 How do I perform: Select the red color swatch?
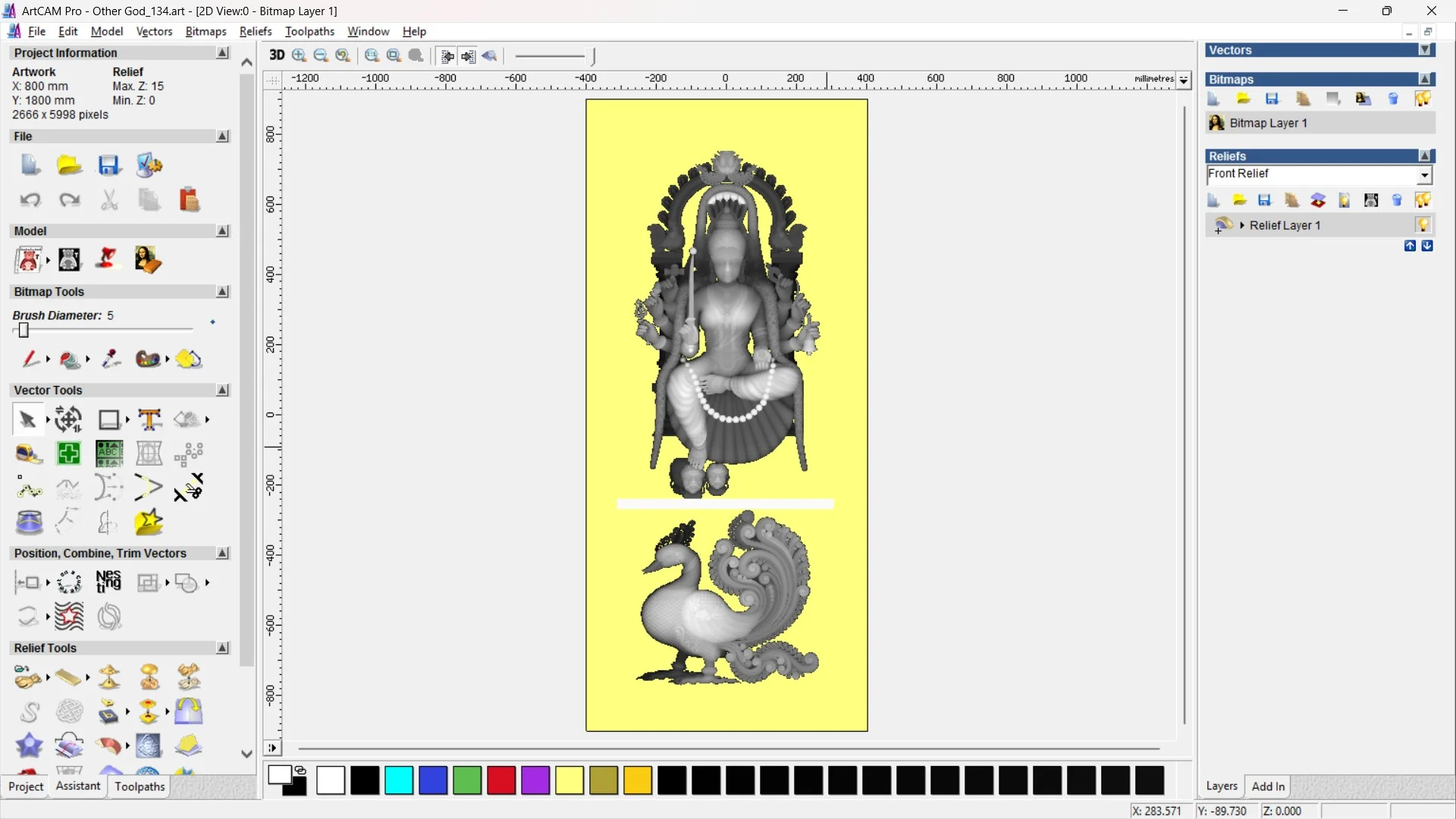(x=500, y=780)
